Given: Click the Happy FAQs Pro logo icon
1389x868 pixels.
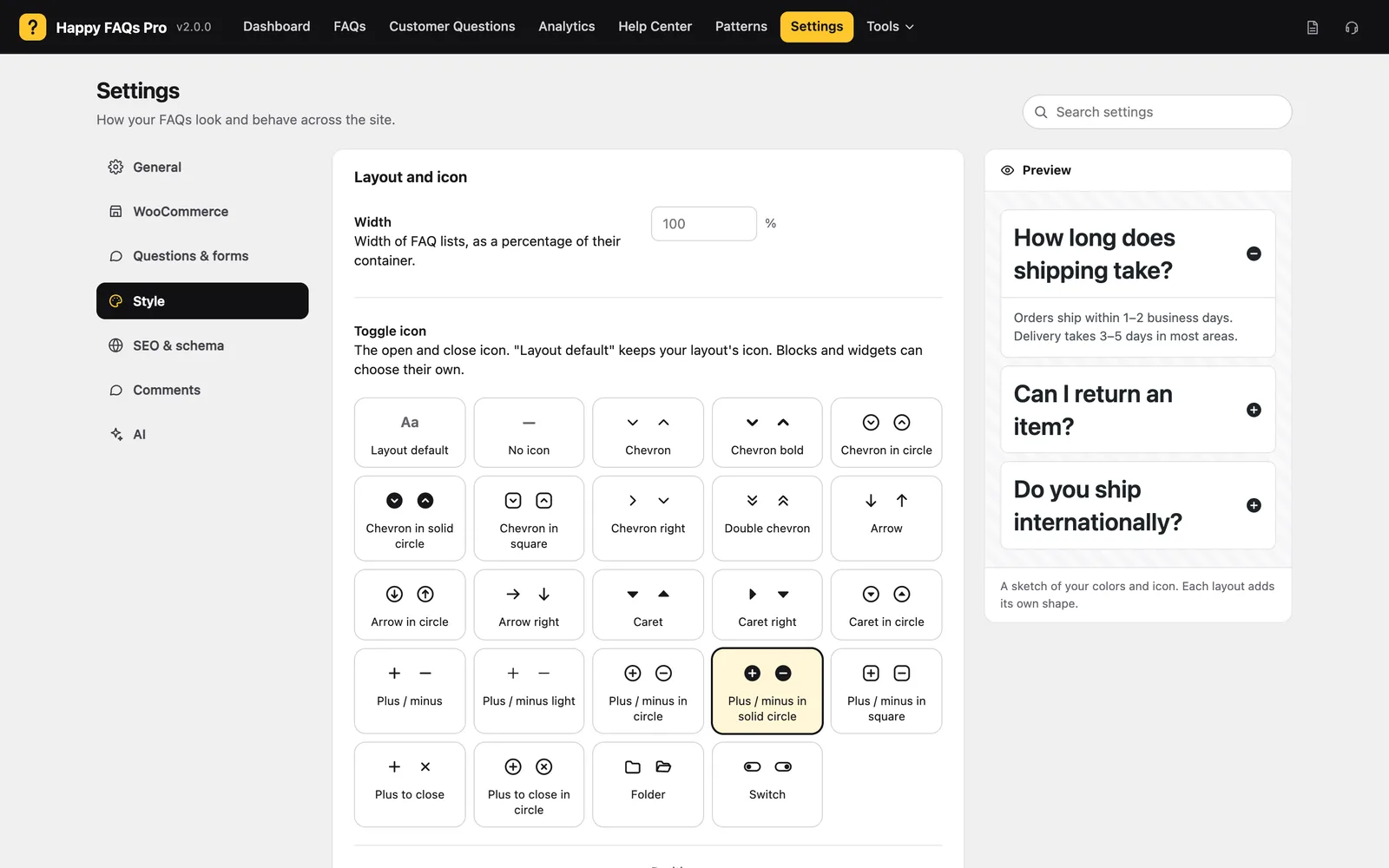Looking at the screenshot, I should click(32, 27).
